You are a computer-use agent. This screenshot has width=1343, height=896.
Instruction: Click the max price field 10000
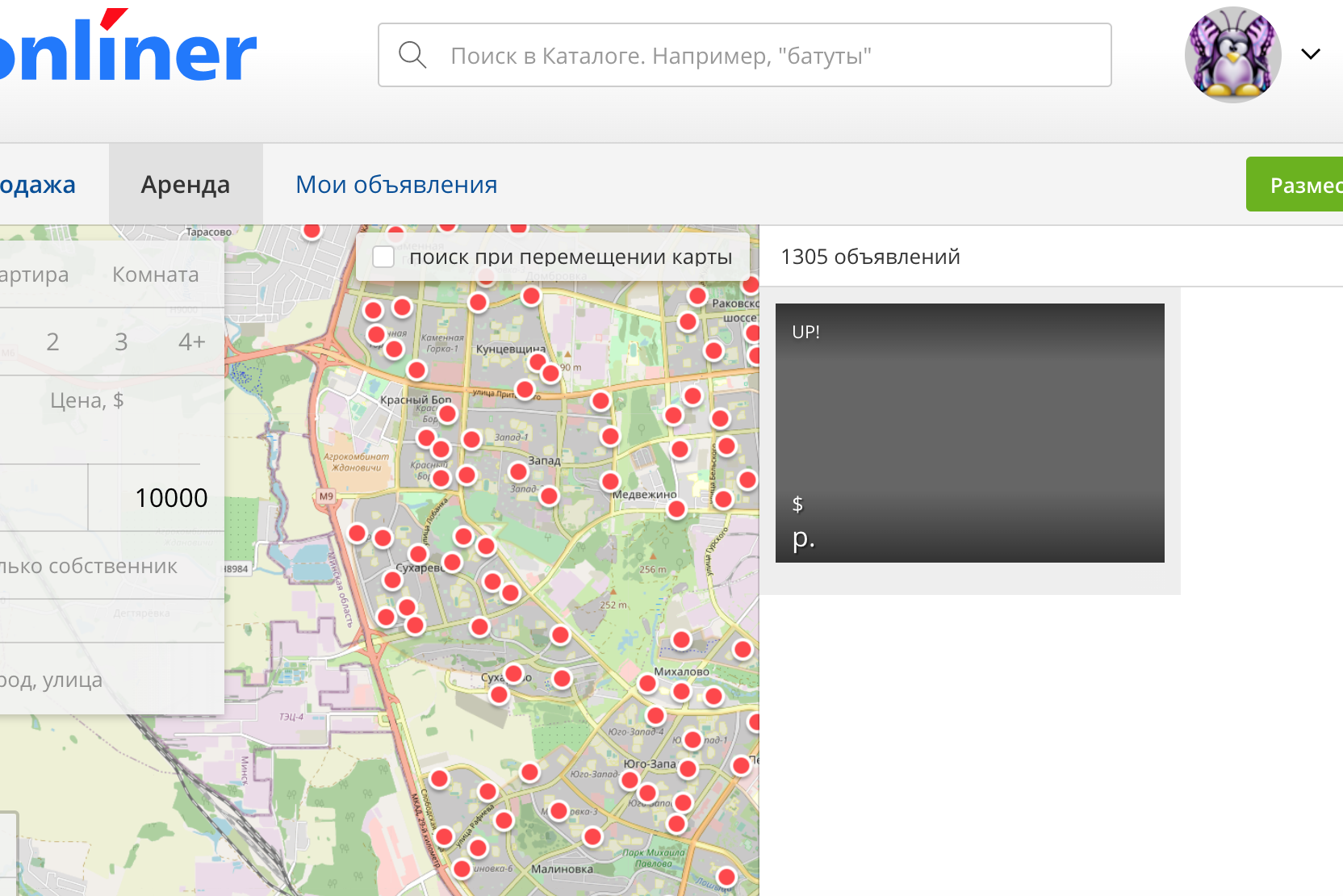click(x=155, y=497)
